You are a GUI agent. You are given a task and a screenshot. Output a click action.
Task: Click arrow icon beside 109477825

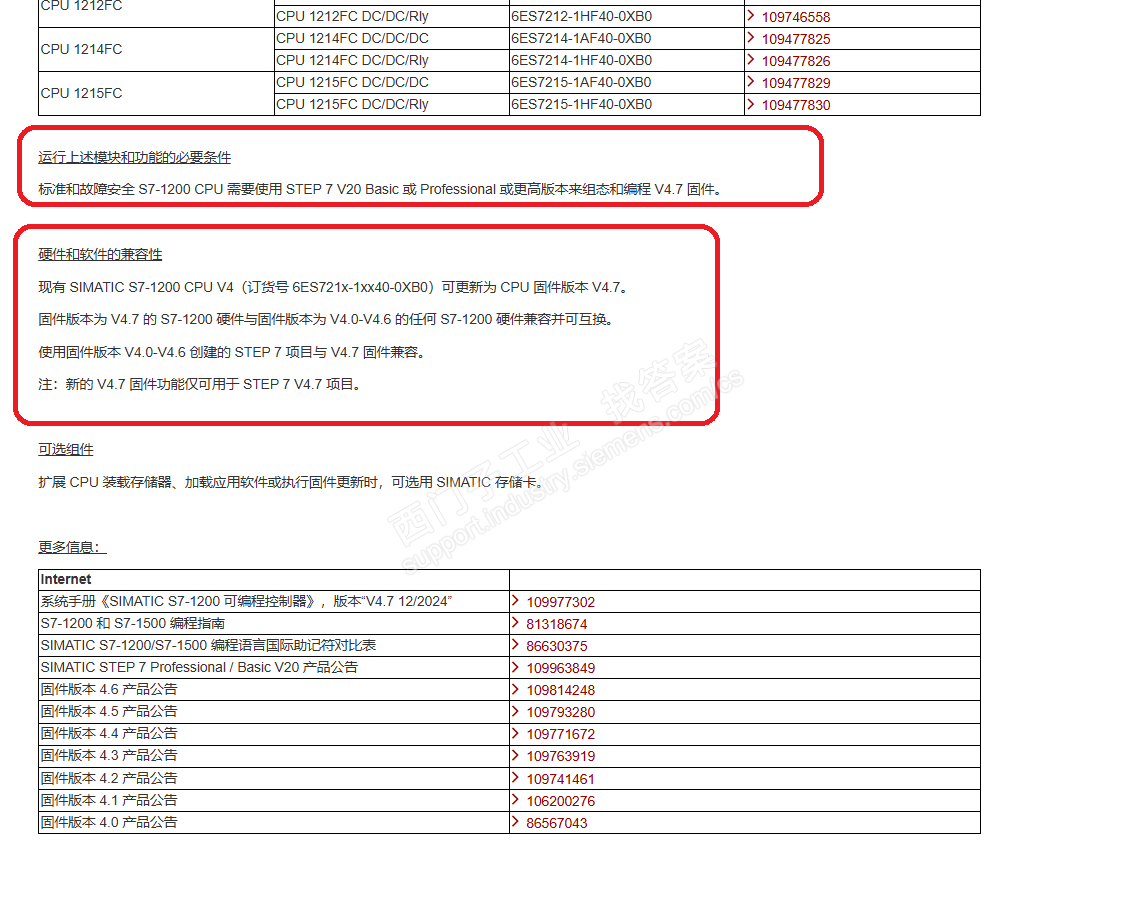(x=750, y=38)
